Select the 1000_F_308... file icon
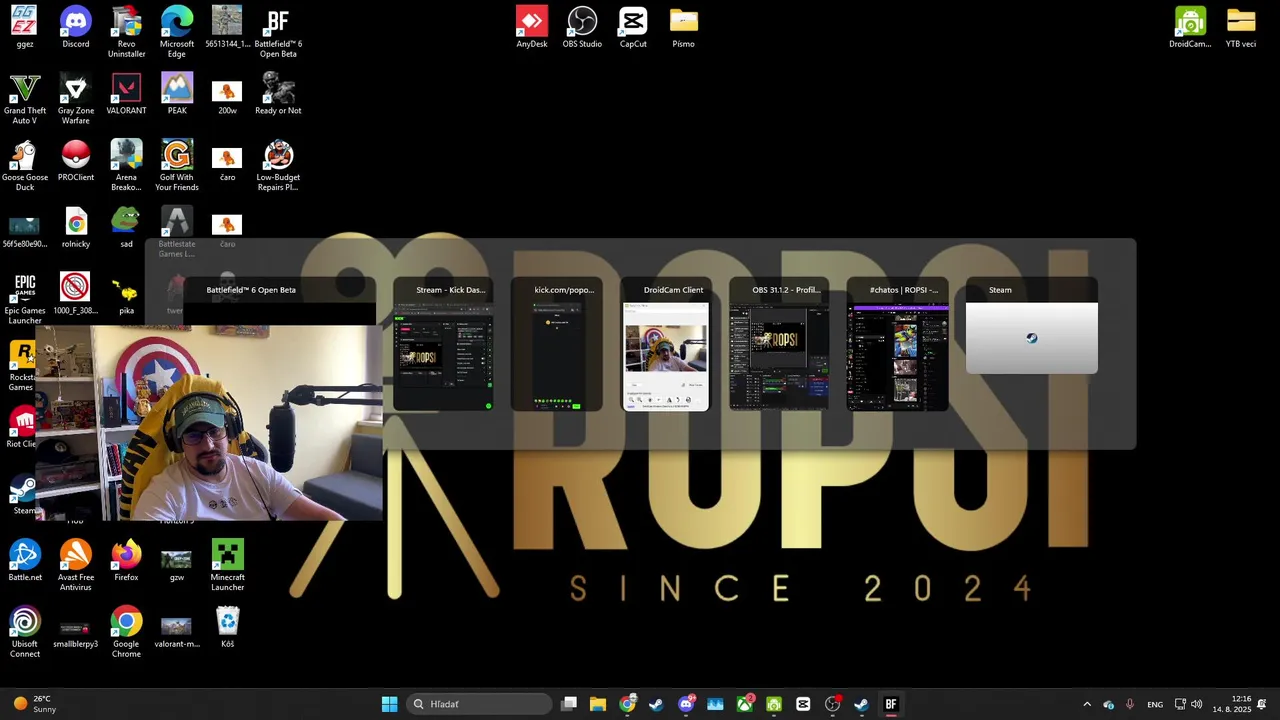 [75, 295]
